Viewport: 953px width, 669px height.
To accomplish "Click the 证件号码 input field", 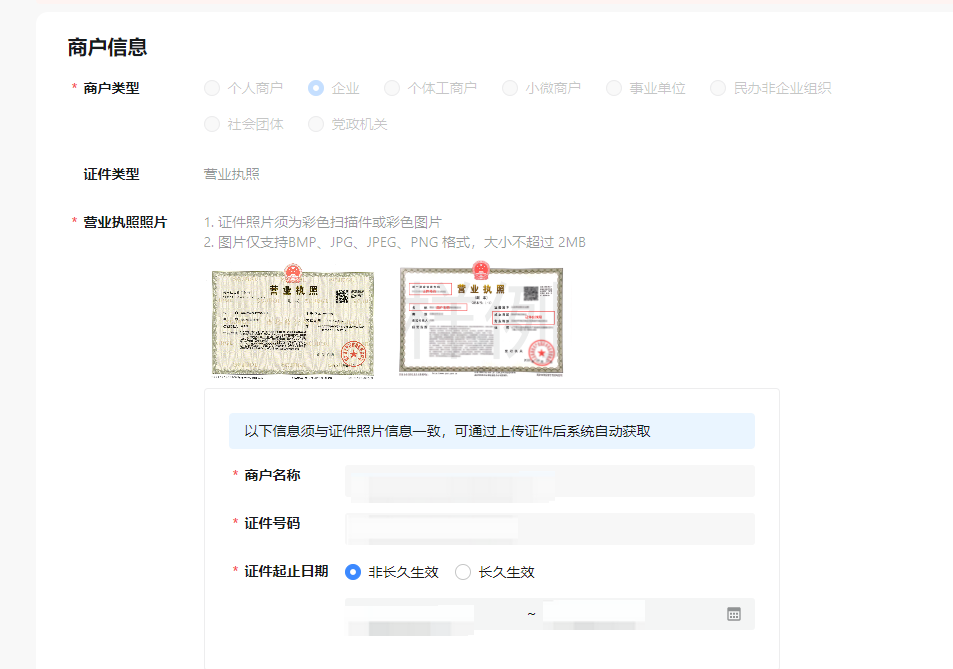I will pos(549,529).
